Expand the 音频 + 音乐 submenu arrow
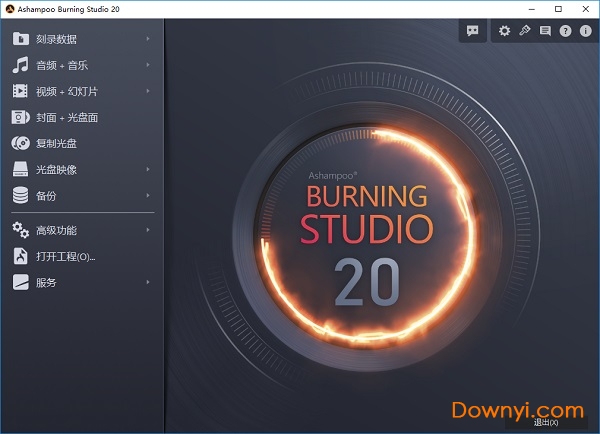This screenshot has width=600, height=434. (x=148, y=65)
